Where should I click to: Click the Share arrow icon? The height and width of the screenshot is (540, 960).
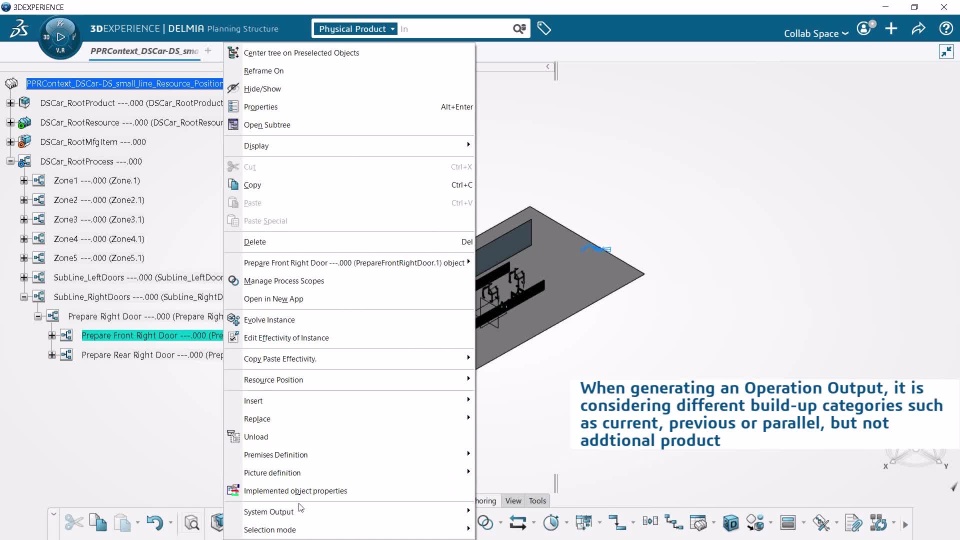[x=918, y=28]
